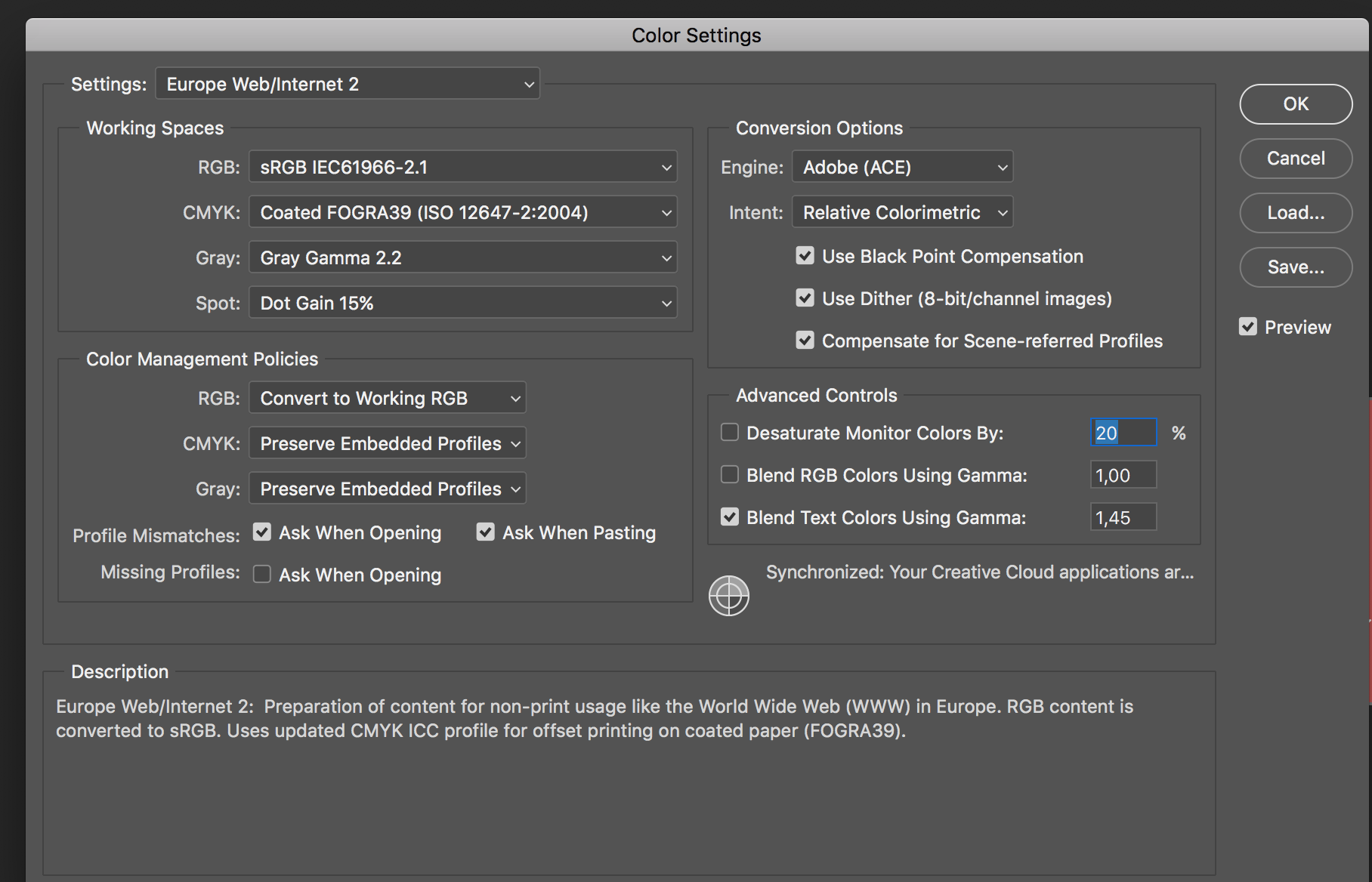Change the CMYK working space profile
The width and height of the screenshot is (1372, 882).
(462, 212)
